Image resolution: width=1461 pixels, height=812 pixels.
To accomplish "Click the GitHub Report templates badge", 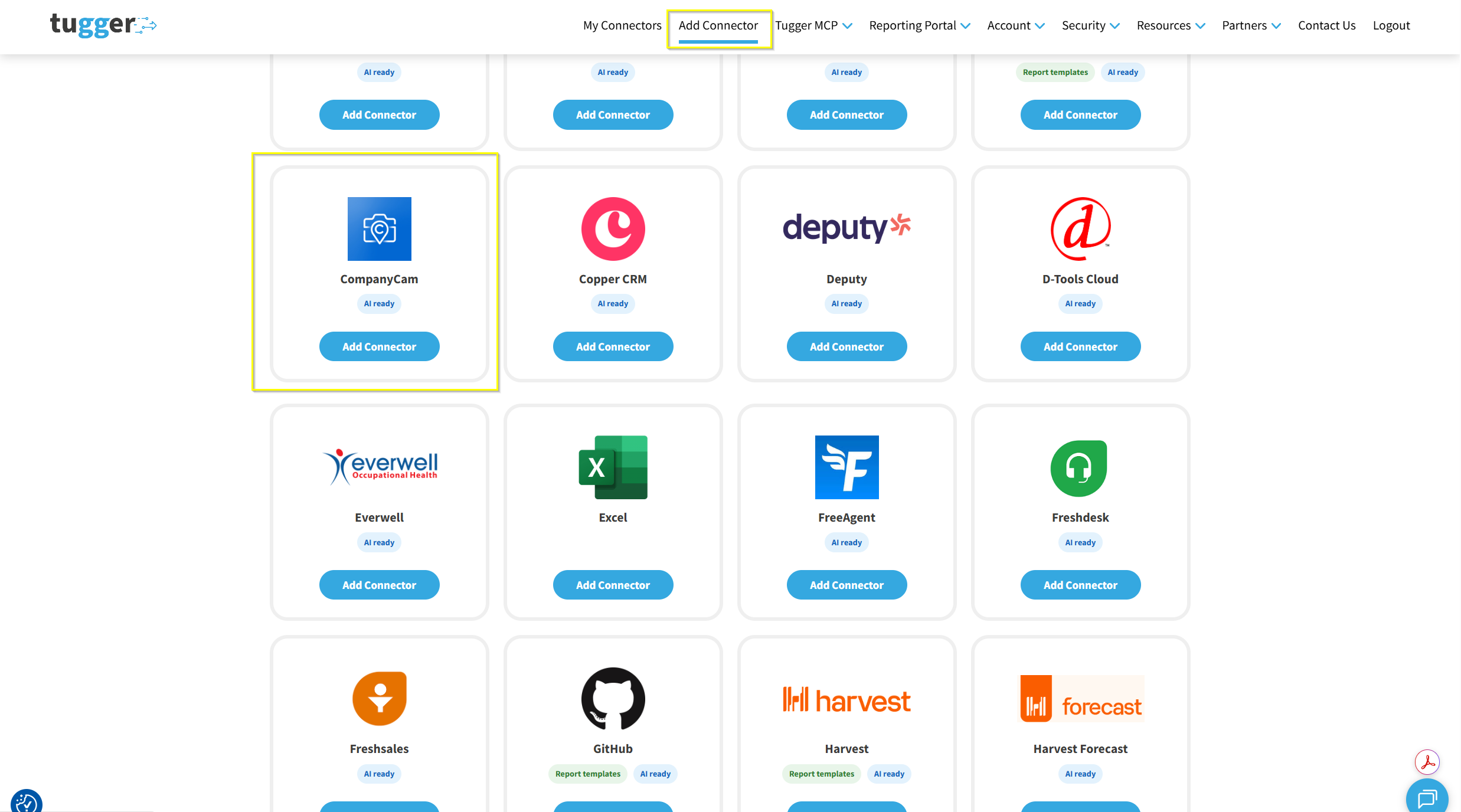I will [x=588, y=774].
